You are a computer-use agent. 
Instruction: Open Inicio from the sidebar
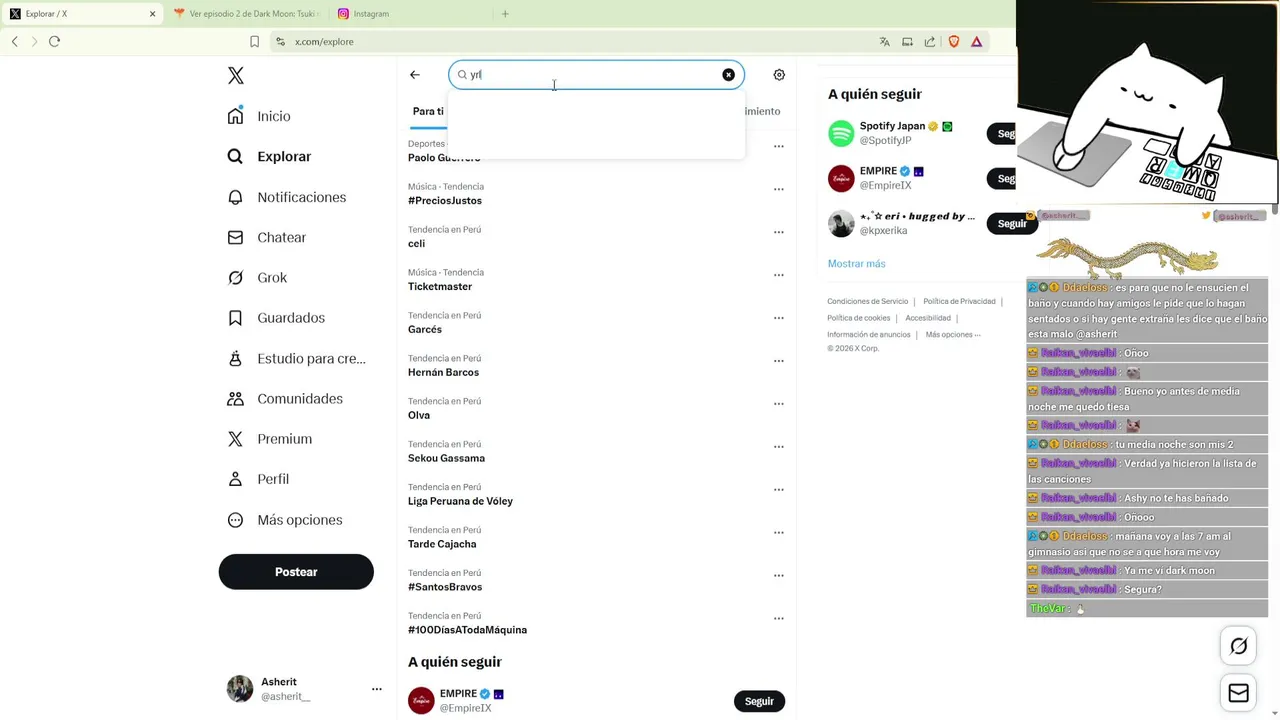click(259, 116)
